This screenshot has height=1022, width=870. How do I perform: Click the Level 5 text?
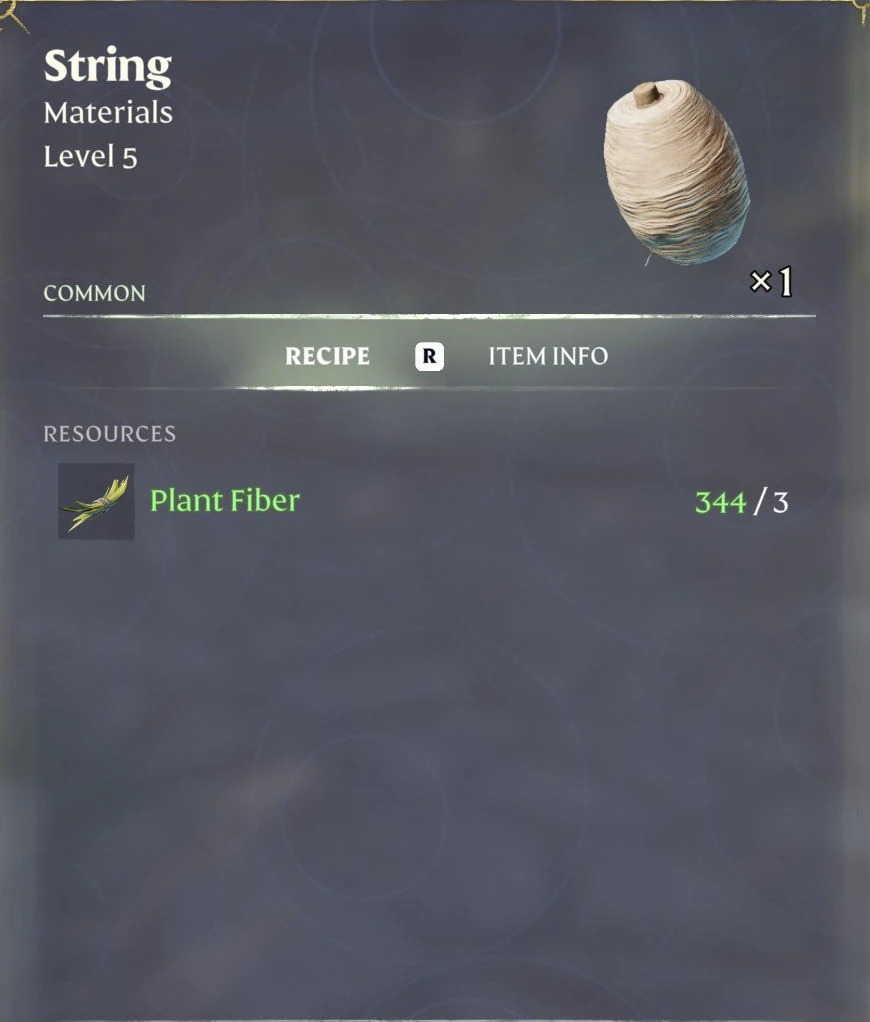point(91,157)
